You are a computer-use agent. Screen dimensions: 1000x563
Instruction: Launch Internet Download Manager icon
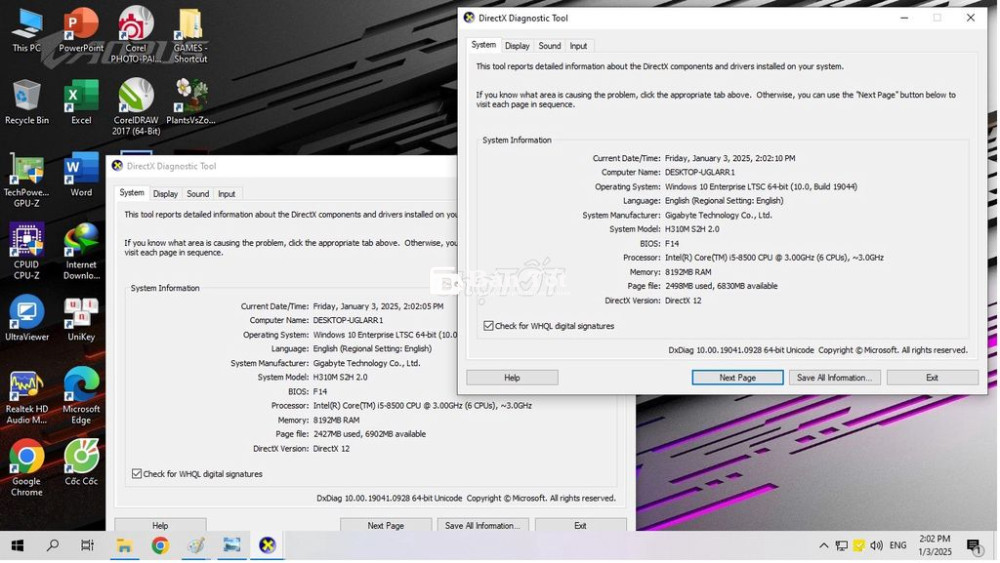click(81, 252)
